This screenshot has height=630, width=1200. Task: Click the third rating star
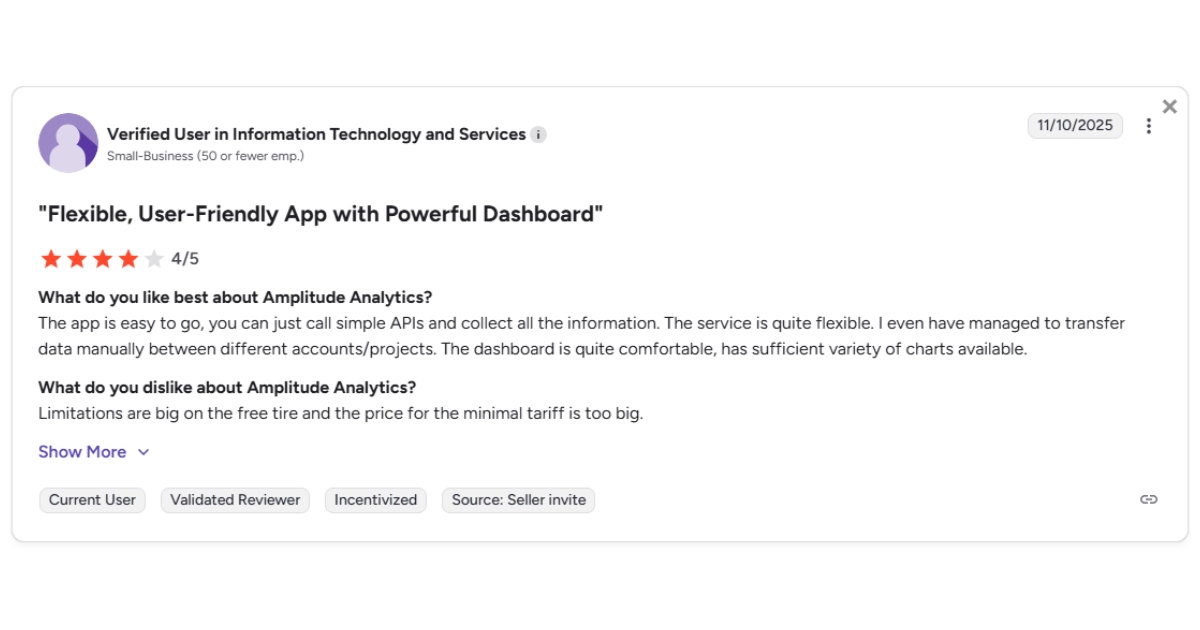(x=102, y=260)
